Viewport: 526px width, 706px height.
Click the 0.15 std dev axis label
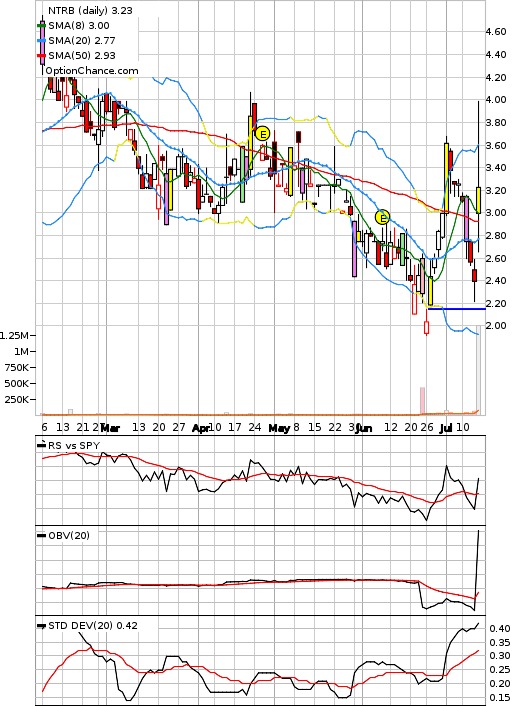500,697
